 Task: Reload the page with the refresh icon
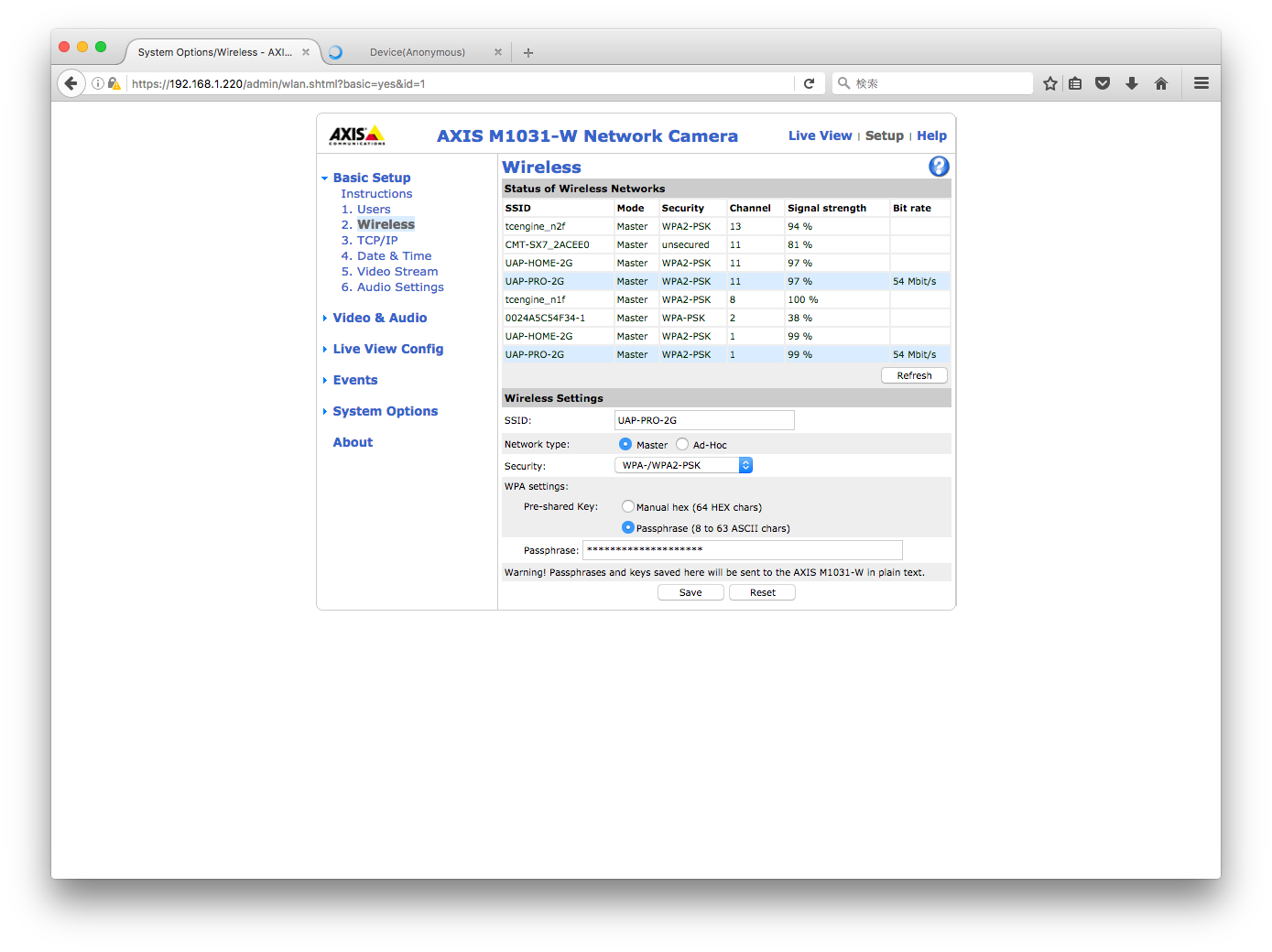(810, 83)
